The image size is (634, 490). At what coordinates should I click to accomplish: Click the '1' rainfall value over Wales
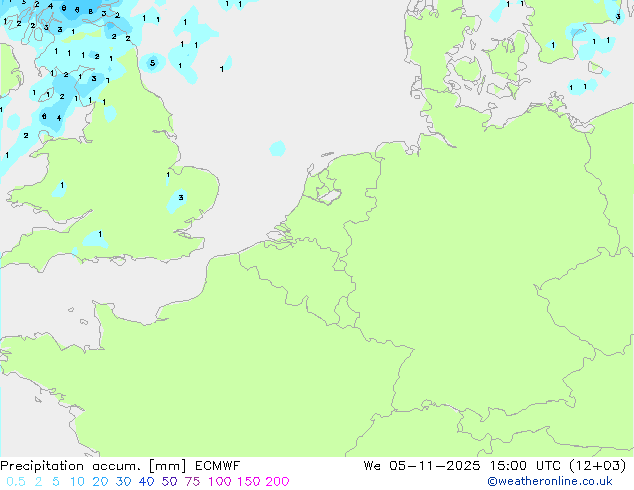[x=62, y=185]
